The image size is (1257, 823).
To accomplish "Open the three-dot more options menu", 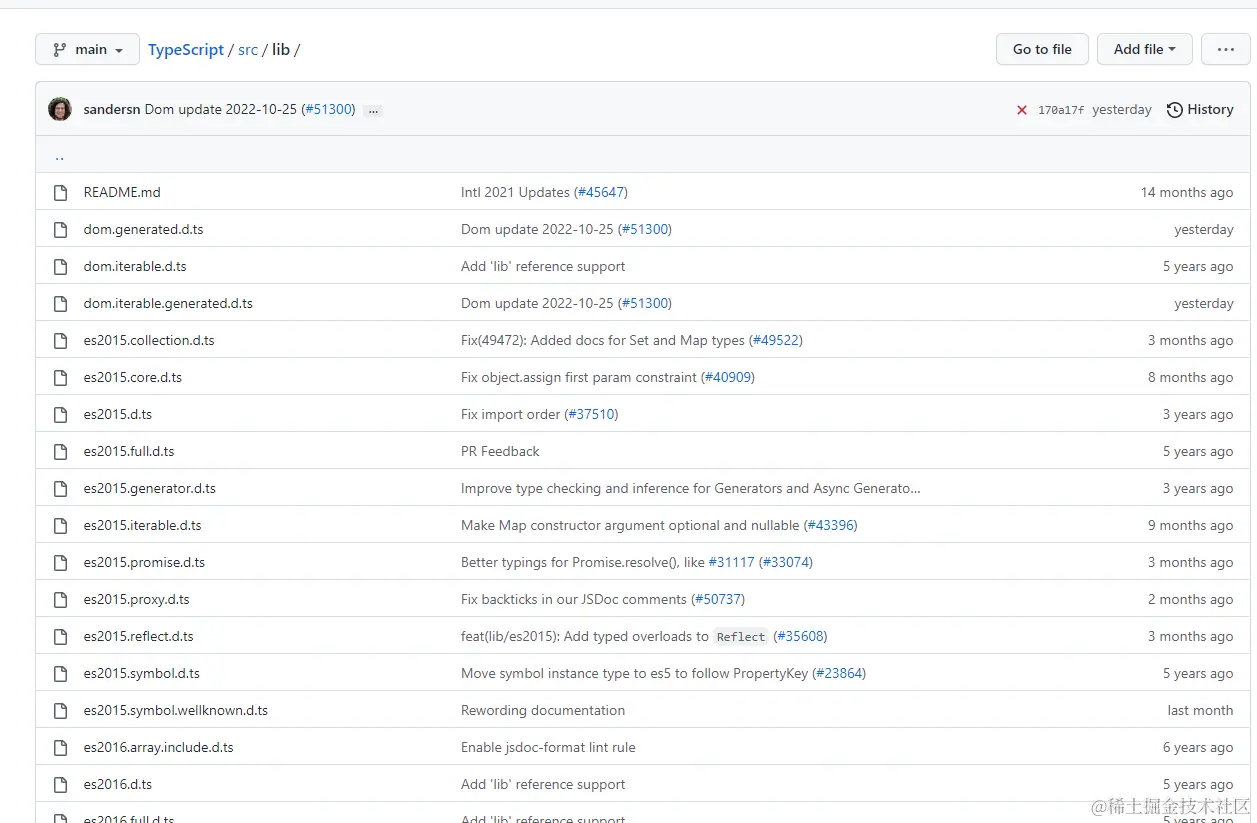I will tap(1225, 49).
